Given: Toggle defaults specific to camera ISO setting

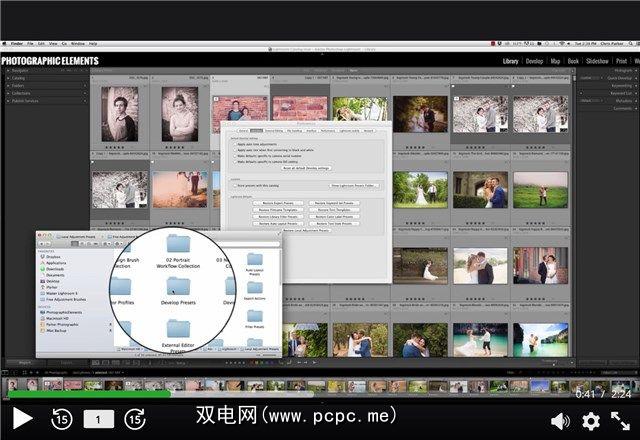Looking at the screenshot, I should [x=236, y=162].
